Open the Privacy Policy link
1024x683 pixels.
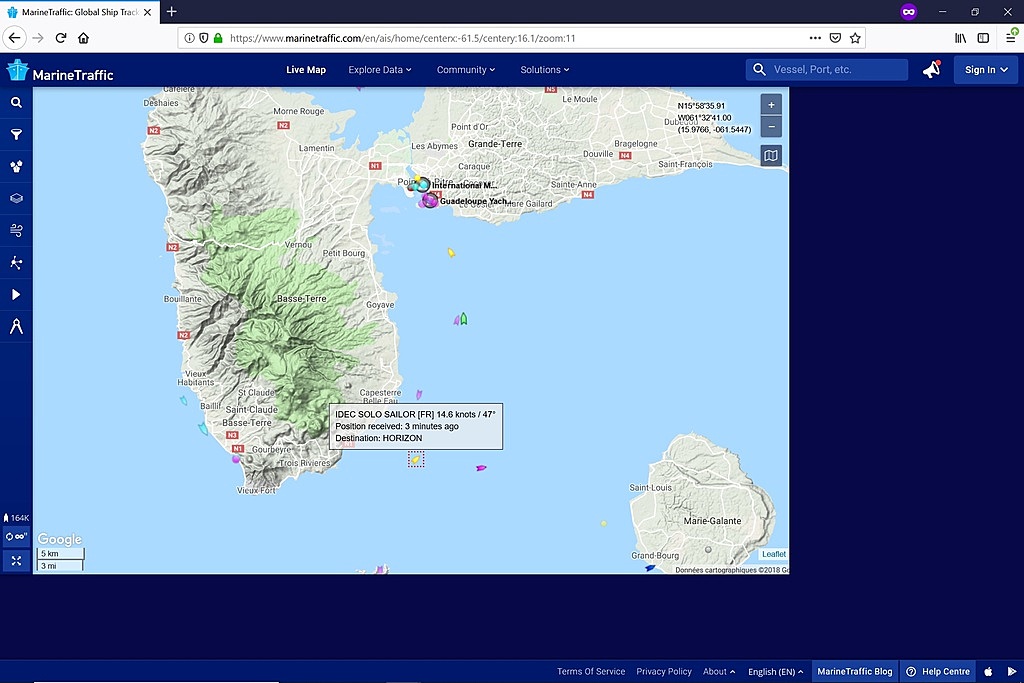[x=664, y=671]
